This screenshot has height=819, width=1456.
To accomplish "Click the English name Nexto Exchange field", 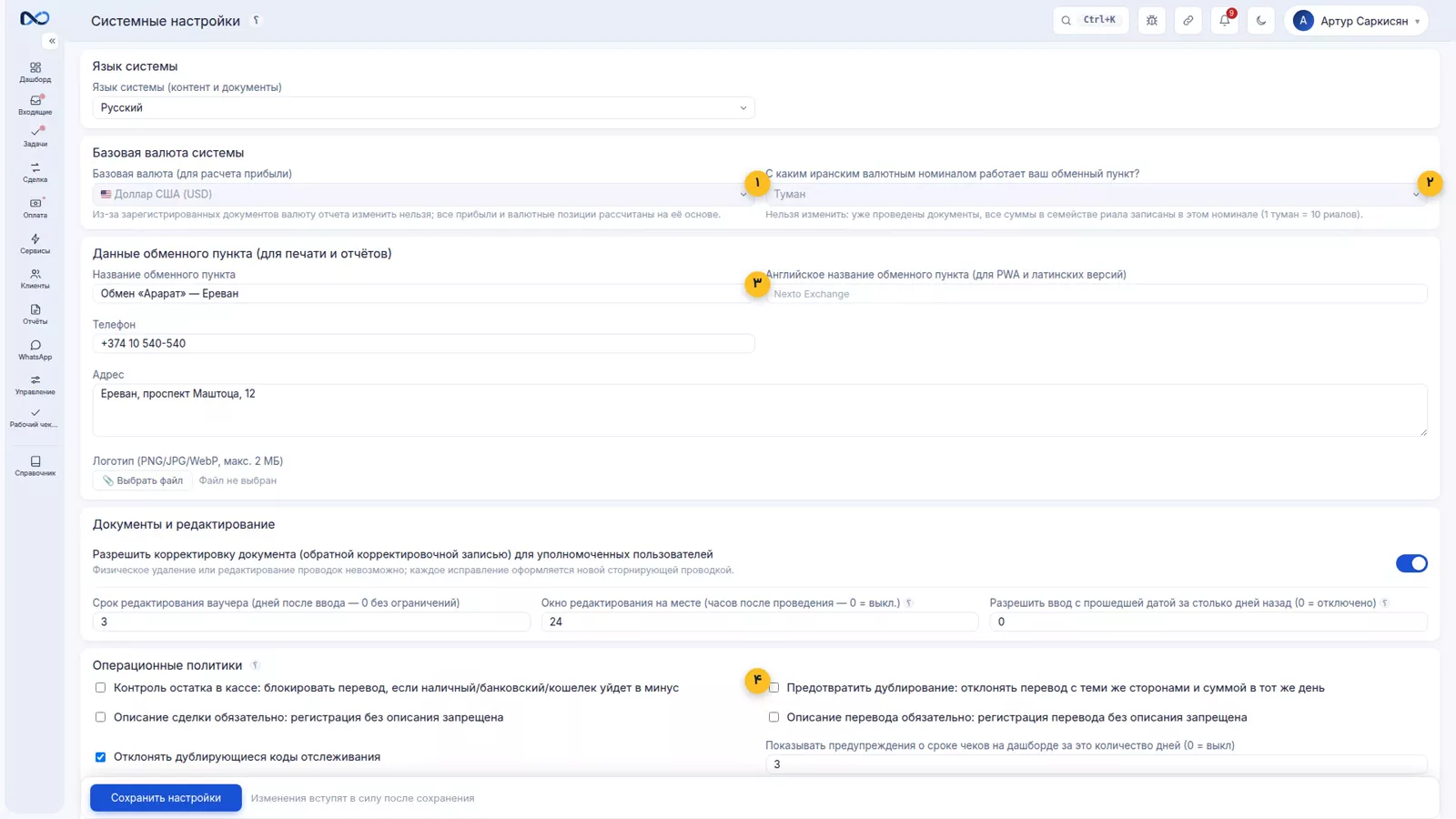I will pos(1096,293).
